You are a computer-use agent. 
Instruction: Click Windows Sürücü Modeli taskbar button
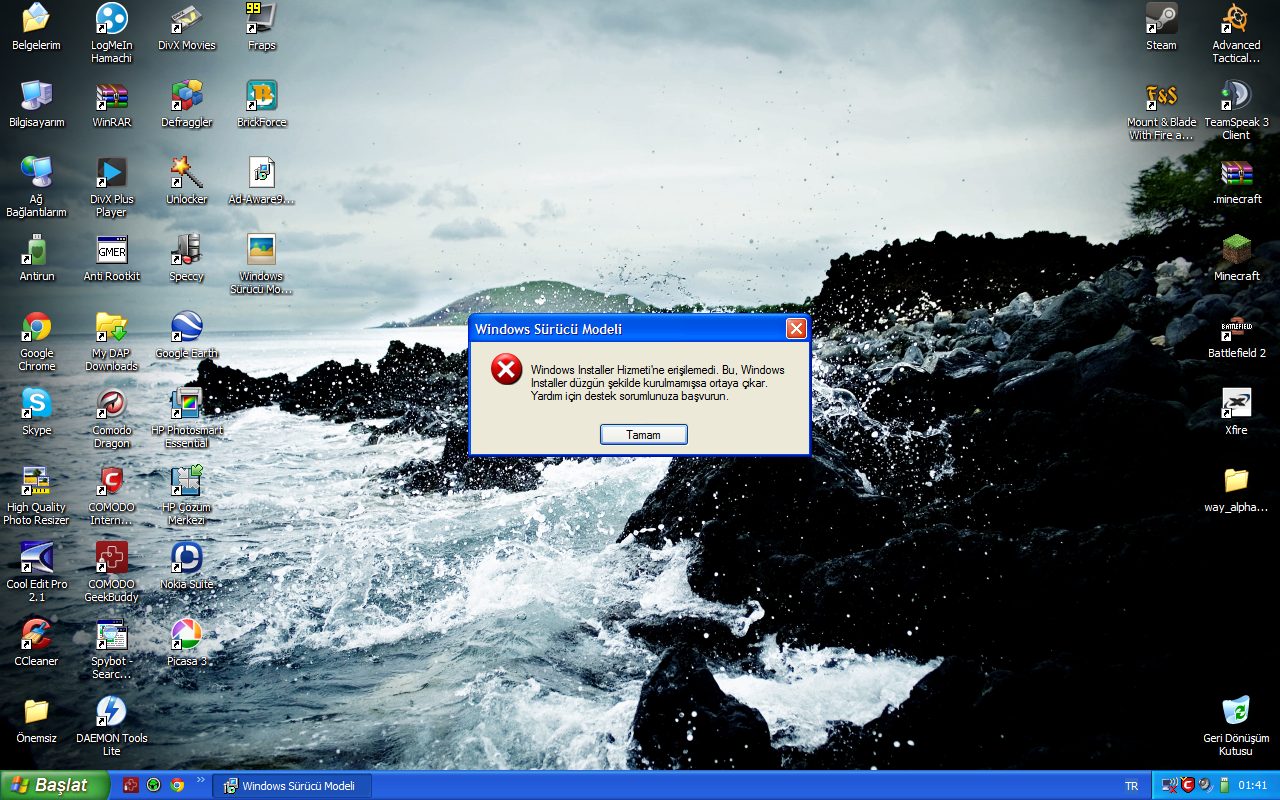tap(292, 786)
